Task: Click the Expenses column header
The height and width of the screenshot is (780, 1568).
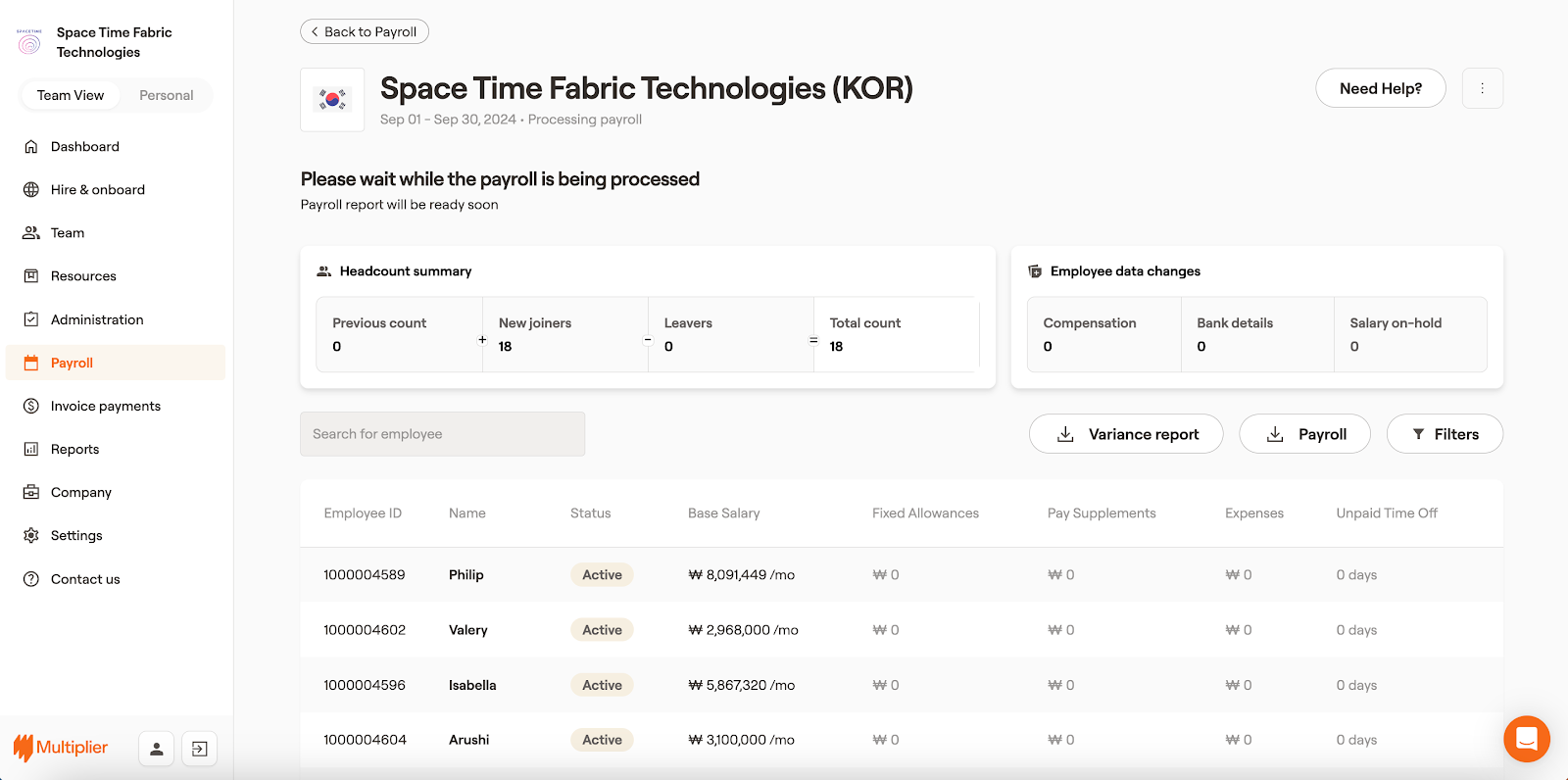Action: [1254, 513]
